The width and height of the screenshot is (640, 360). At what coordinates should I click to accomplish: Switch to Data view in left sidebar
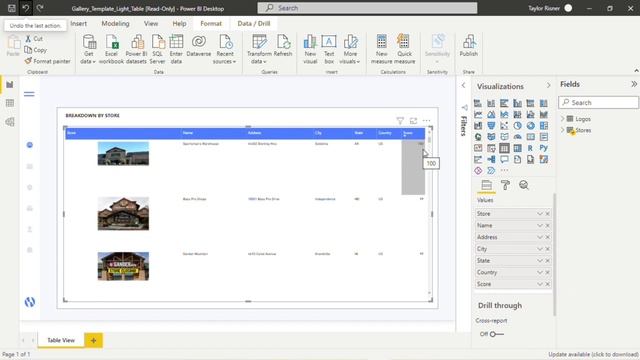click(x=10, y=103)
